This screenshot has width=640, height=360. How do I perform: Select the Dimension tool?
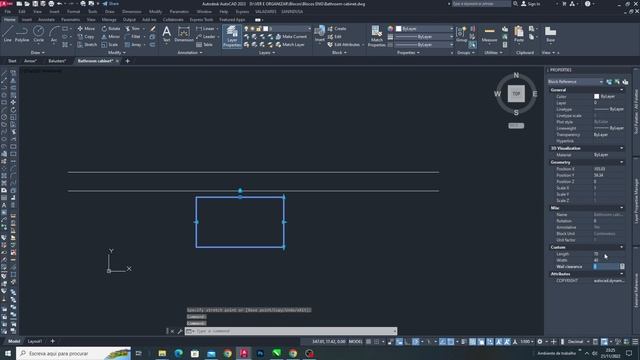click(x=184, y=34)
